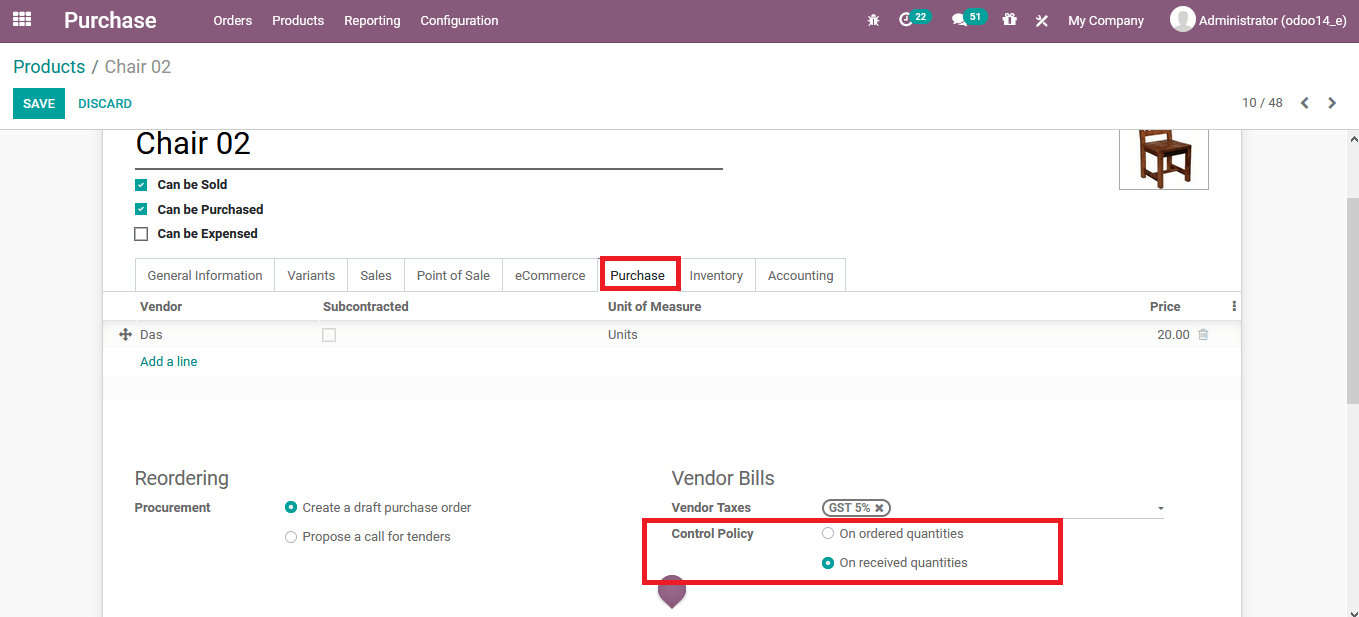Screen dimensions: 1359x617
Task: Click the drag handle on the Das vendor row
Action: 126,335
